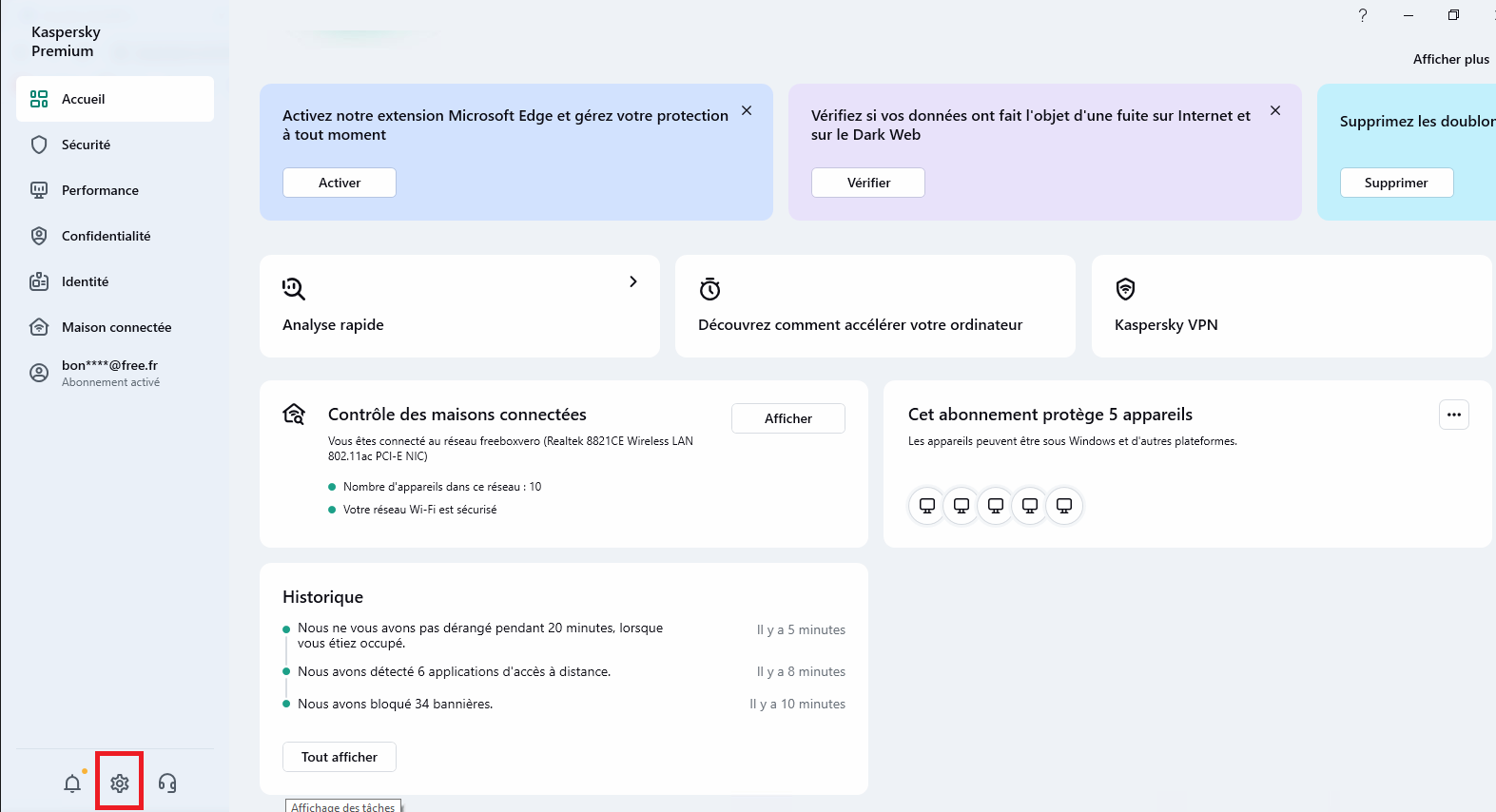The image size is (1496, 812).
Task: Open the support headset icon
Action: (x=167, y=783)
